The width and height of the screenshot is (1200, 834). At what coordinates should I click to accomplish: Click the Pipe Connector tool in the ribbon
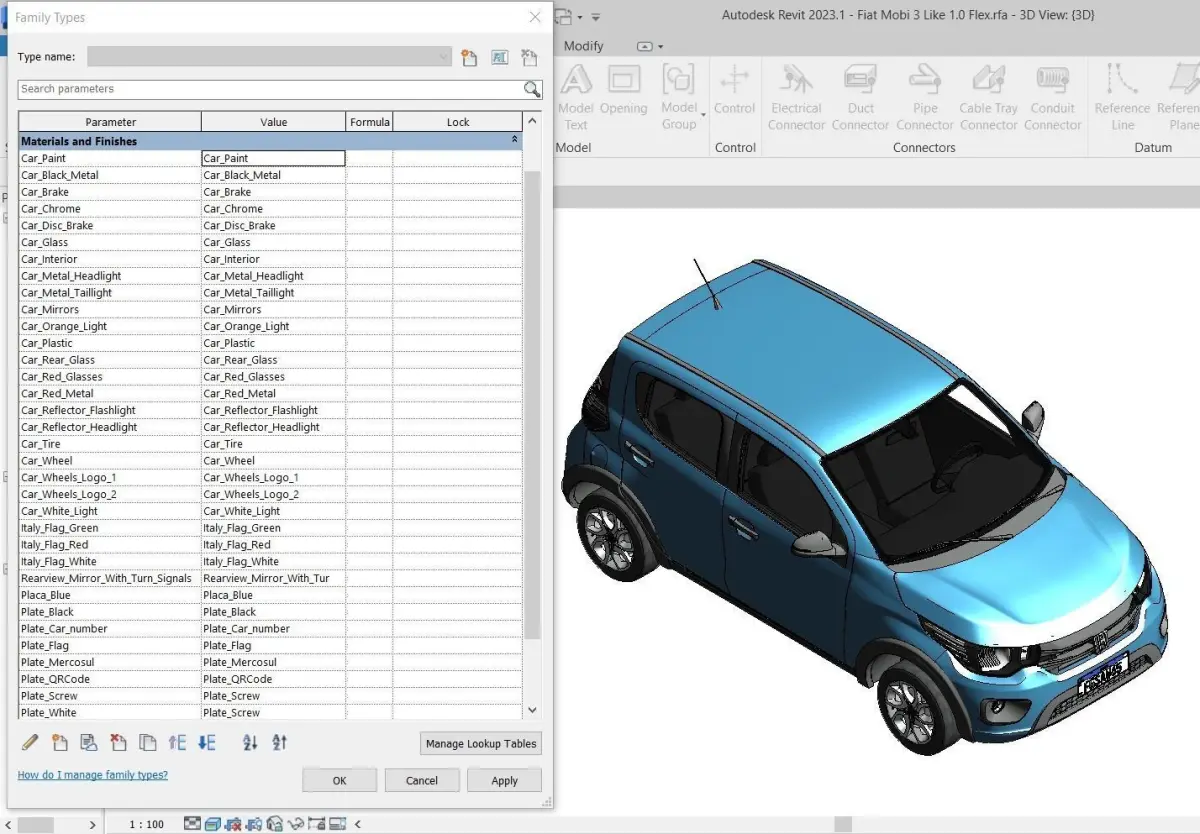pyautogui.click(x=925, y=97)
